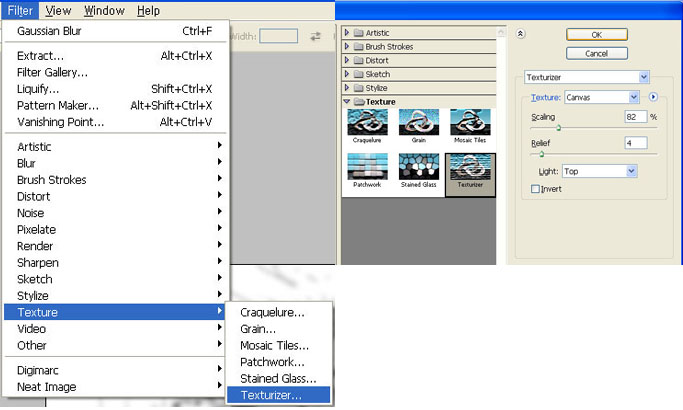This screenshot has width=683, height=410.
Task: Open the Distort submenu
Action: pos(115,196)
